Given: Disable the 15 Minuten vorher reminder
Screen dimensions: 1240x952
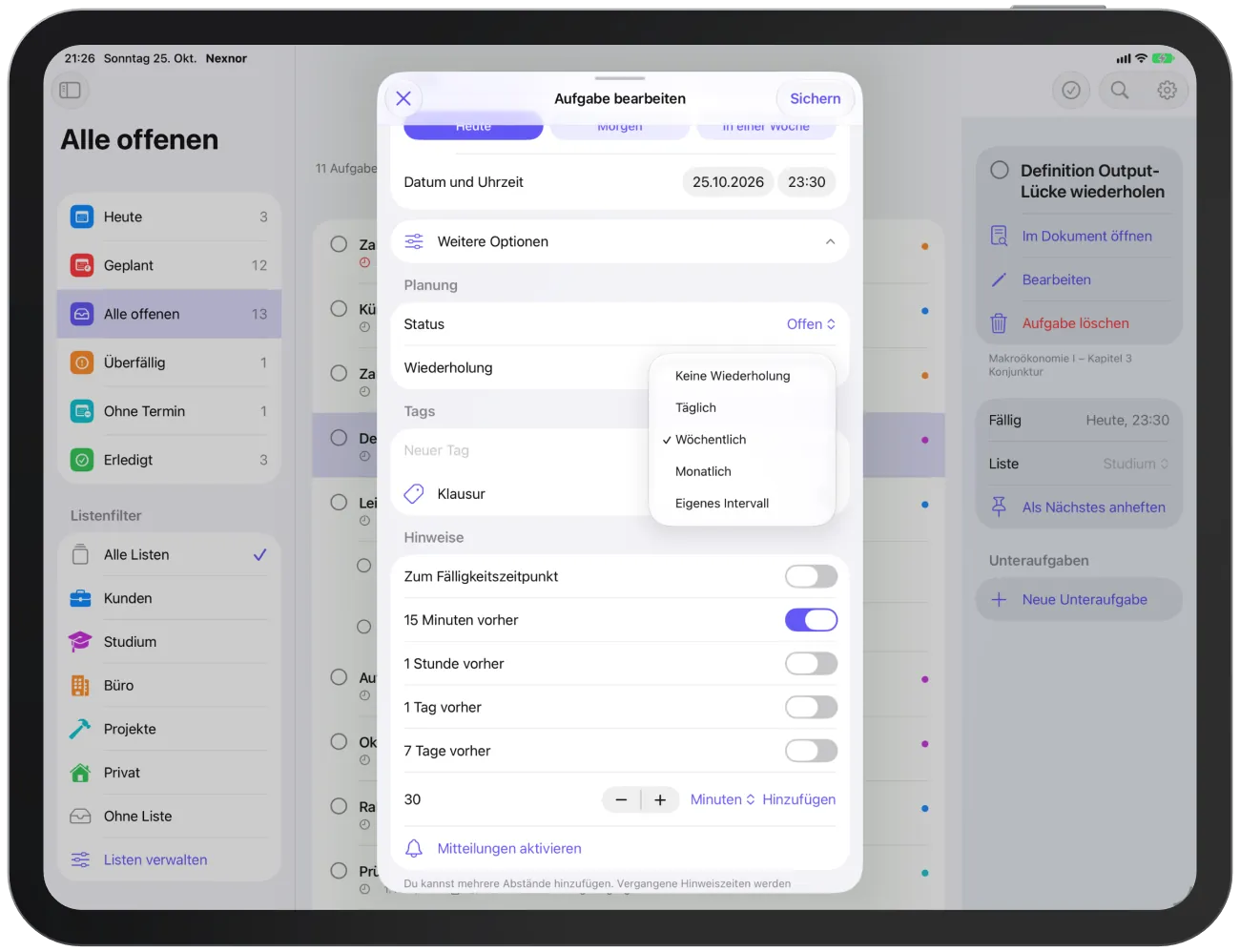Looking at the screenshot, I should coord(812,620).
